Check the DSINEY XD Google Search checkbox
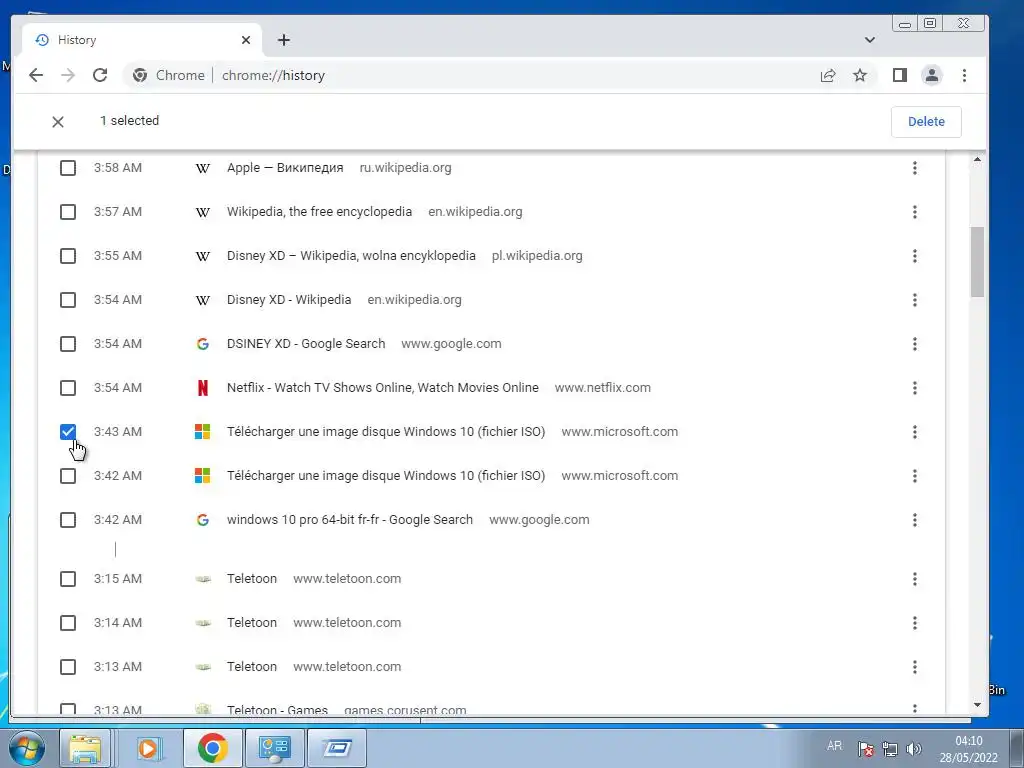This screenshot has width=1024, height=768. [x=68, y=344]
